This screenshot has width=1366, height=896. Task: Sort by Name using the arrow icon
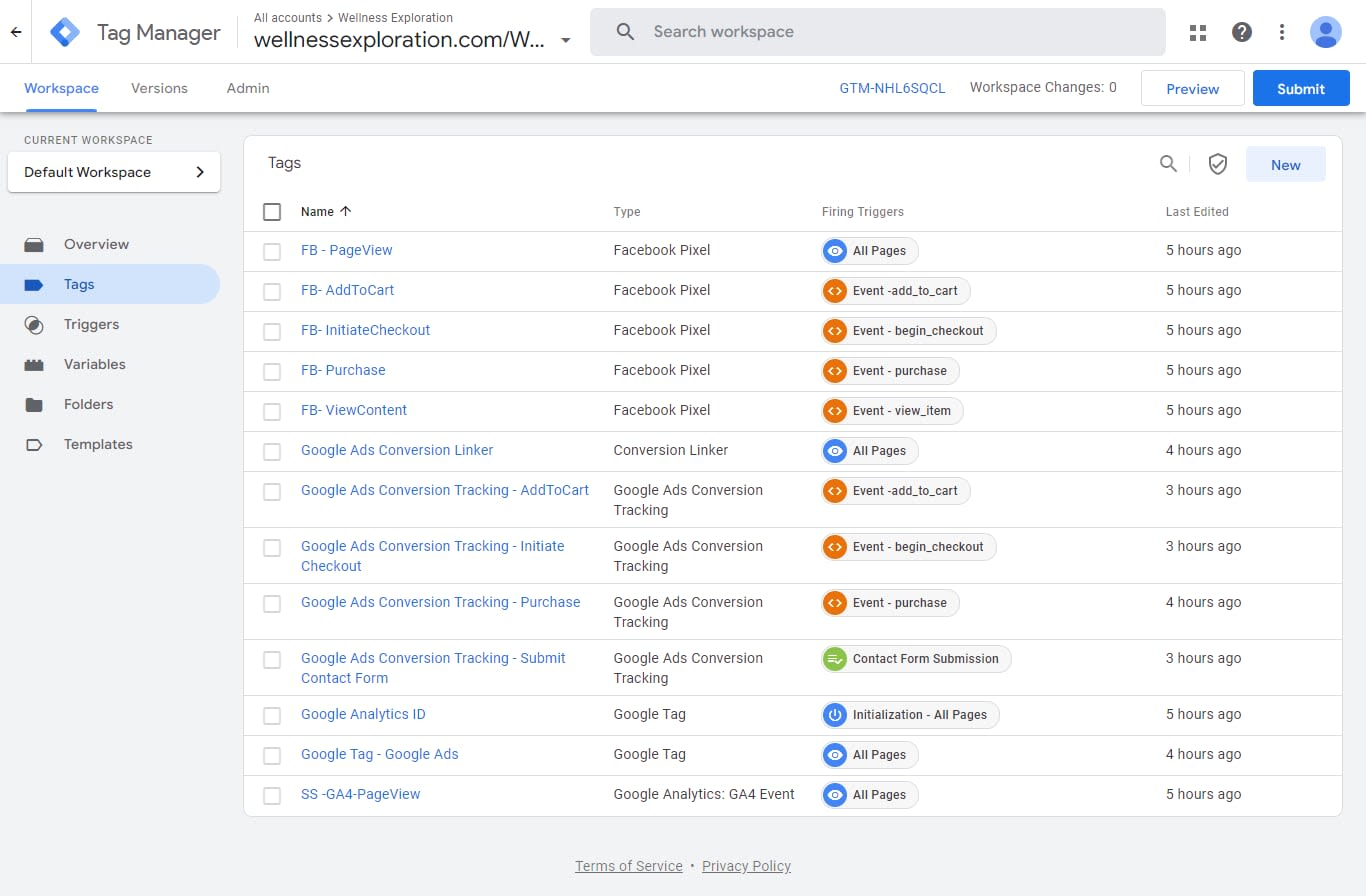[346, 211]
